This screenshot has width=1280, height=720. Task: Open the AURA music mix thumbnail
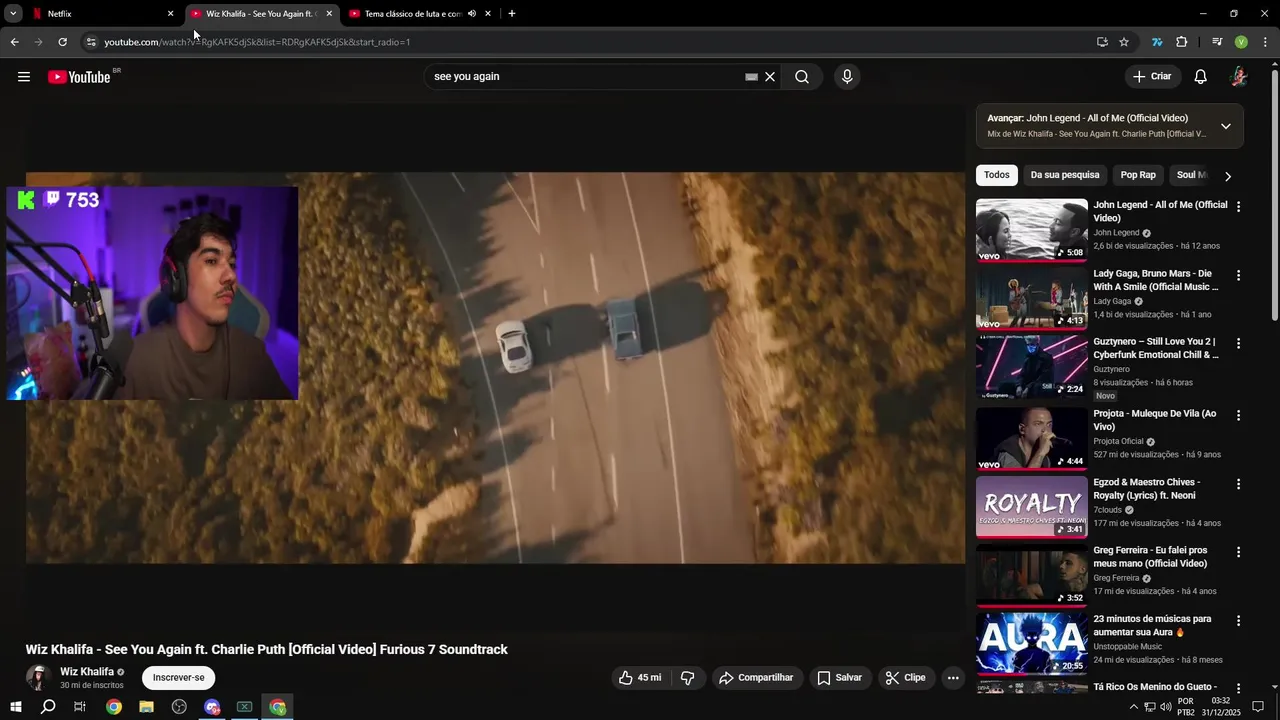[1031, 644]
